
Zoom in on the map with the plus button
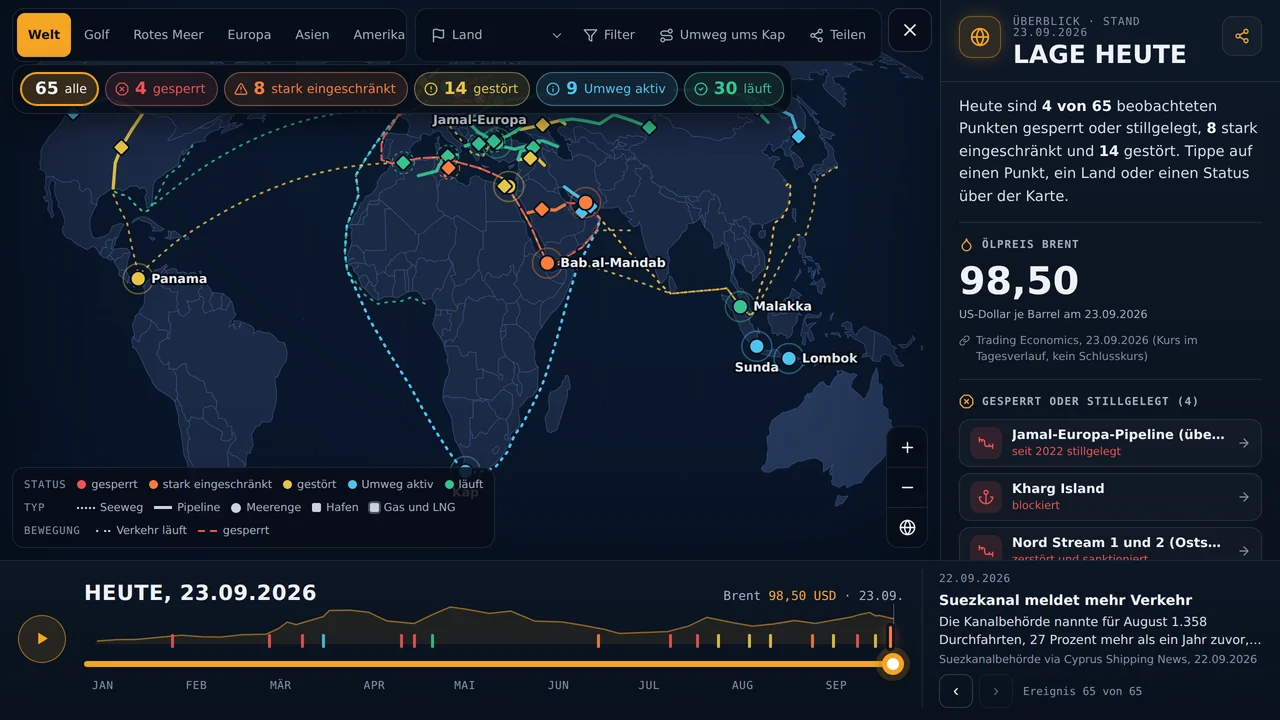click(x=907, y=448)
